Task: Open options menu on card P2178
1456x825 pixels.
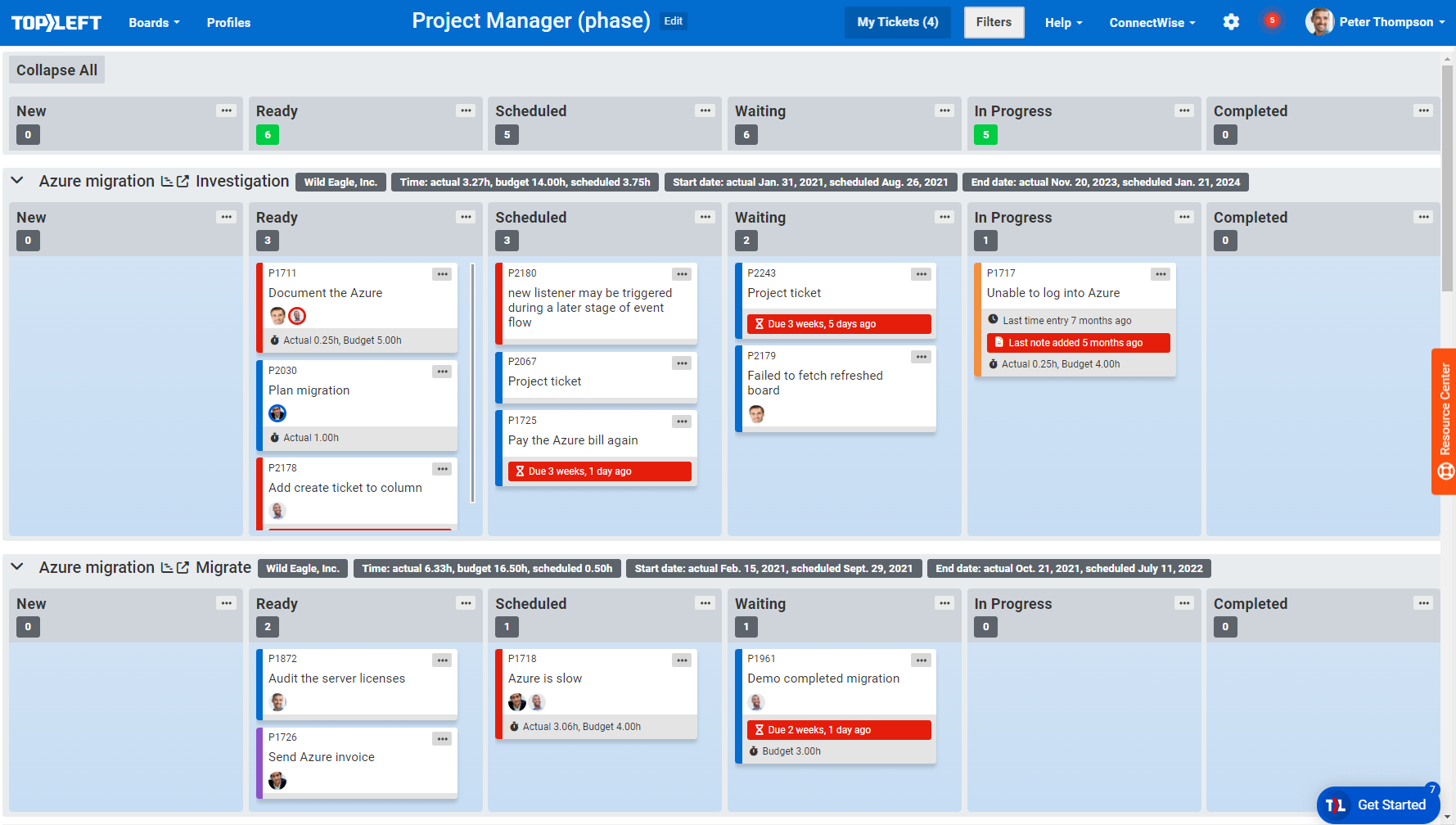Action: click(443, 469)
